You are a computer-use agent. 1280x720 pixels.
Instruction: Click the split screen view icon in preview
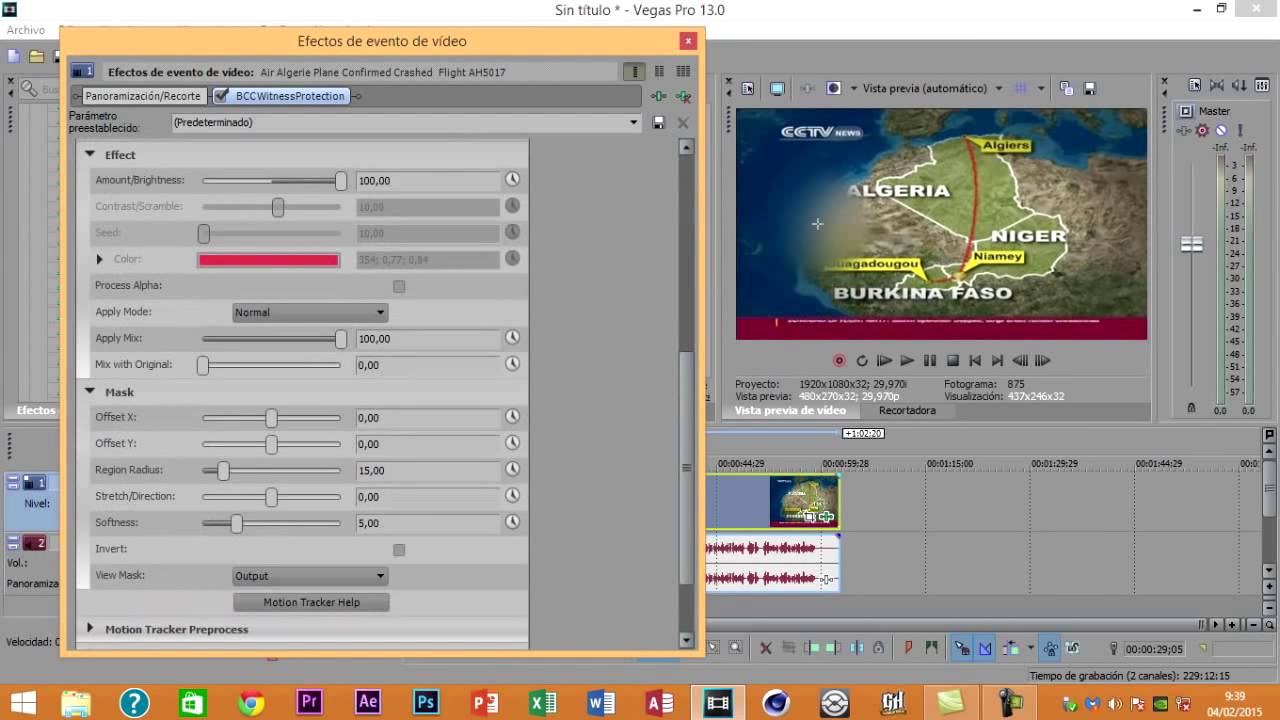coord(833,88)
